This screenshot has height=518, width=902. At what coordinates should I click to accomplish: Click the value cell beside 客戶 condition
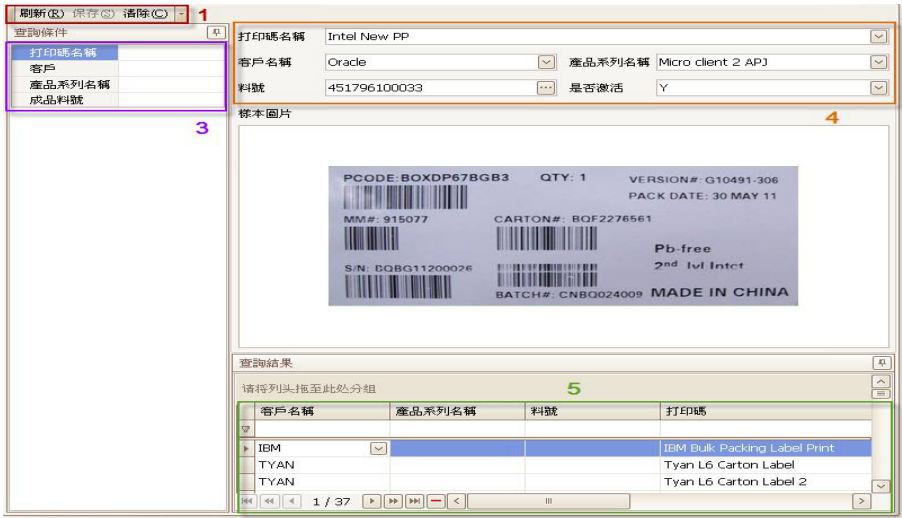(171, 68)
